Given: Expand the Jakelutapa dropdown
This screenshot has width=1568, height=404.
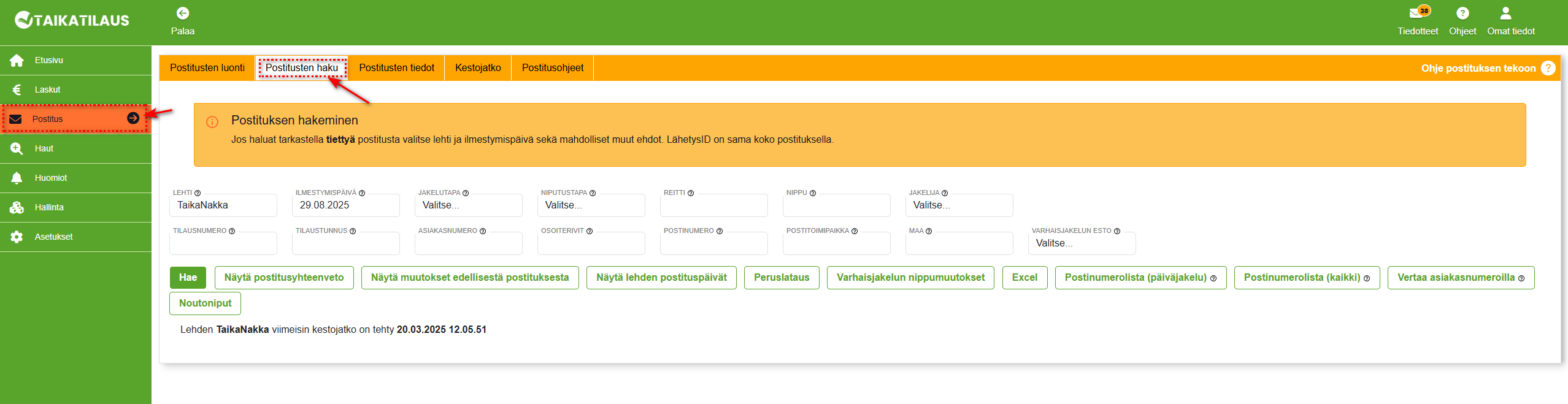Looking at the screenshot, I should (x=468, y=205).
